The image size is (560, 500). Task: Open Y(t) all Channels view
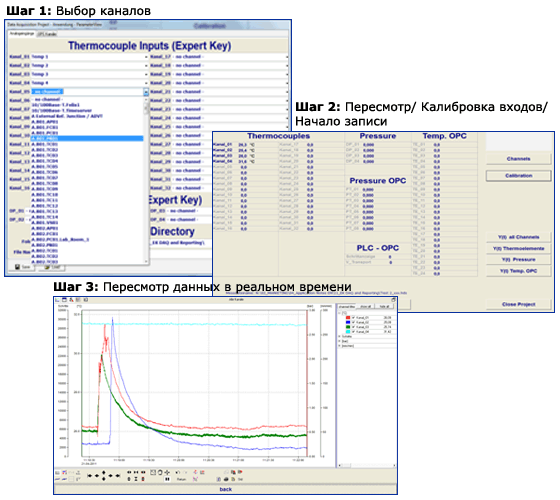coord(518,237)
